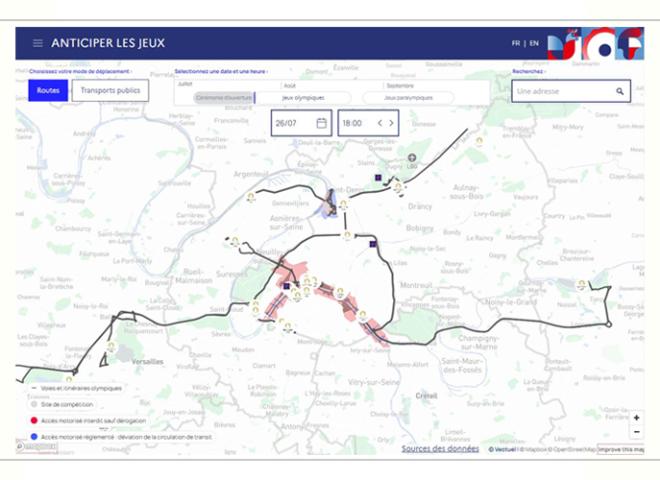Select venue marker near Vaires at east

[x=582, y=285]
